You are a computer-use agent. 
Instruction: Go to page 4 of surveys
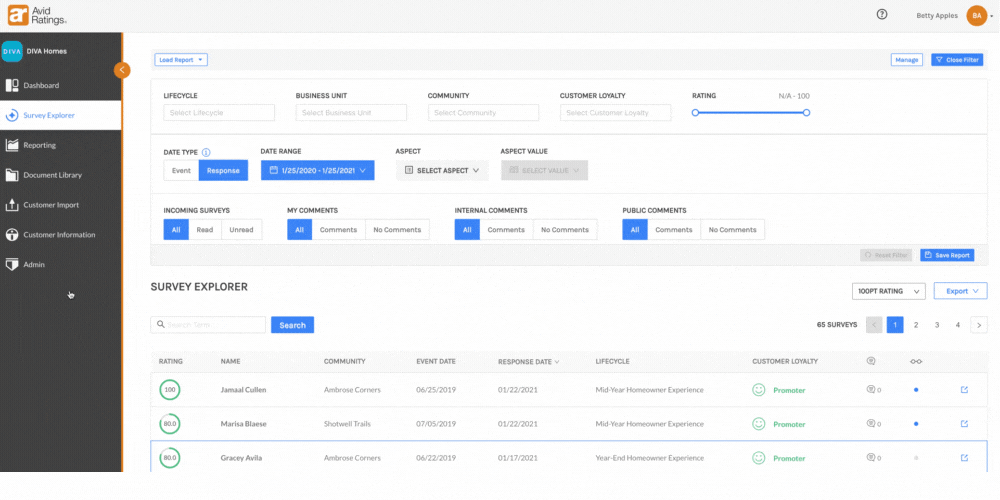click(958, 325)
